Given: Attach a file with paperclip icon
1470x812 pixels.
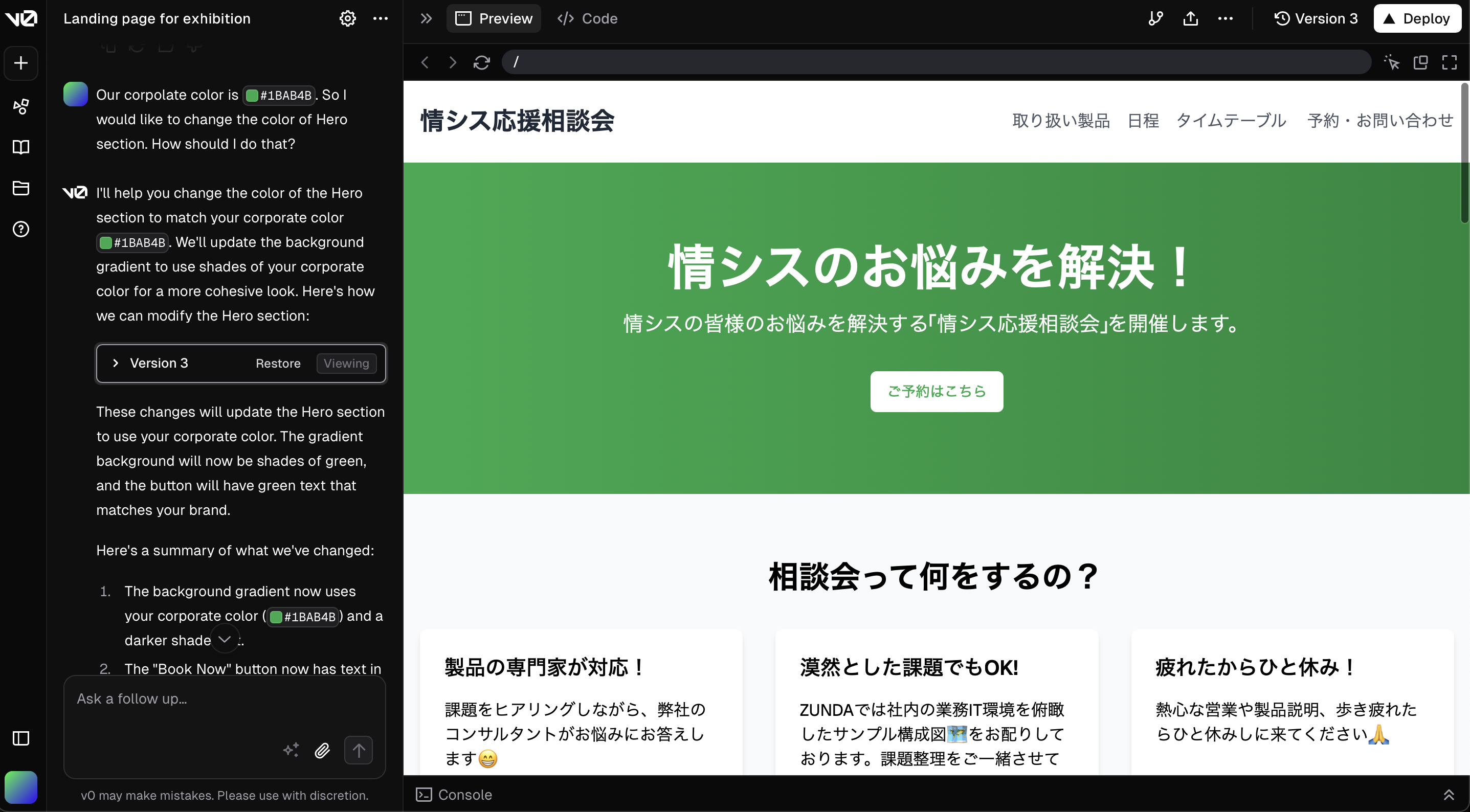Looking at the screenshot, I should pos(322,750).
